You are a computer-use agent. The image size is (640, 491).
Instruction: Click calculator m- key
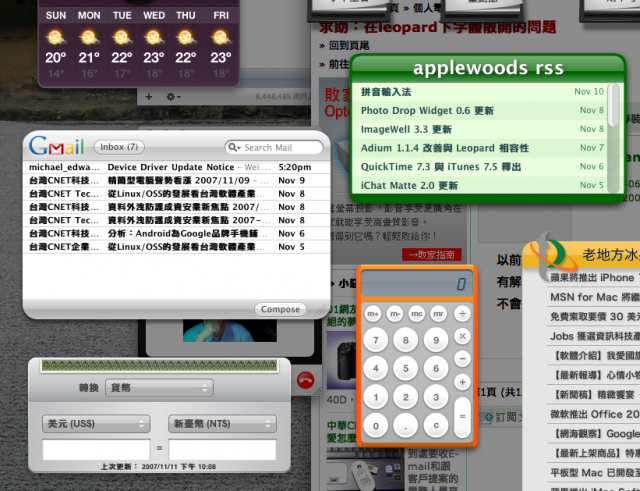(x=395, y=313)
